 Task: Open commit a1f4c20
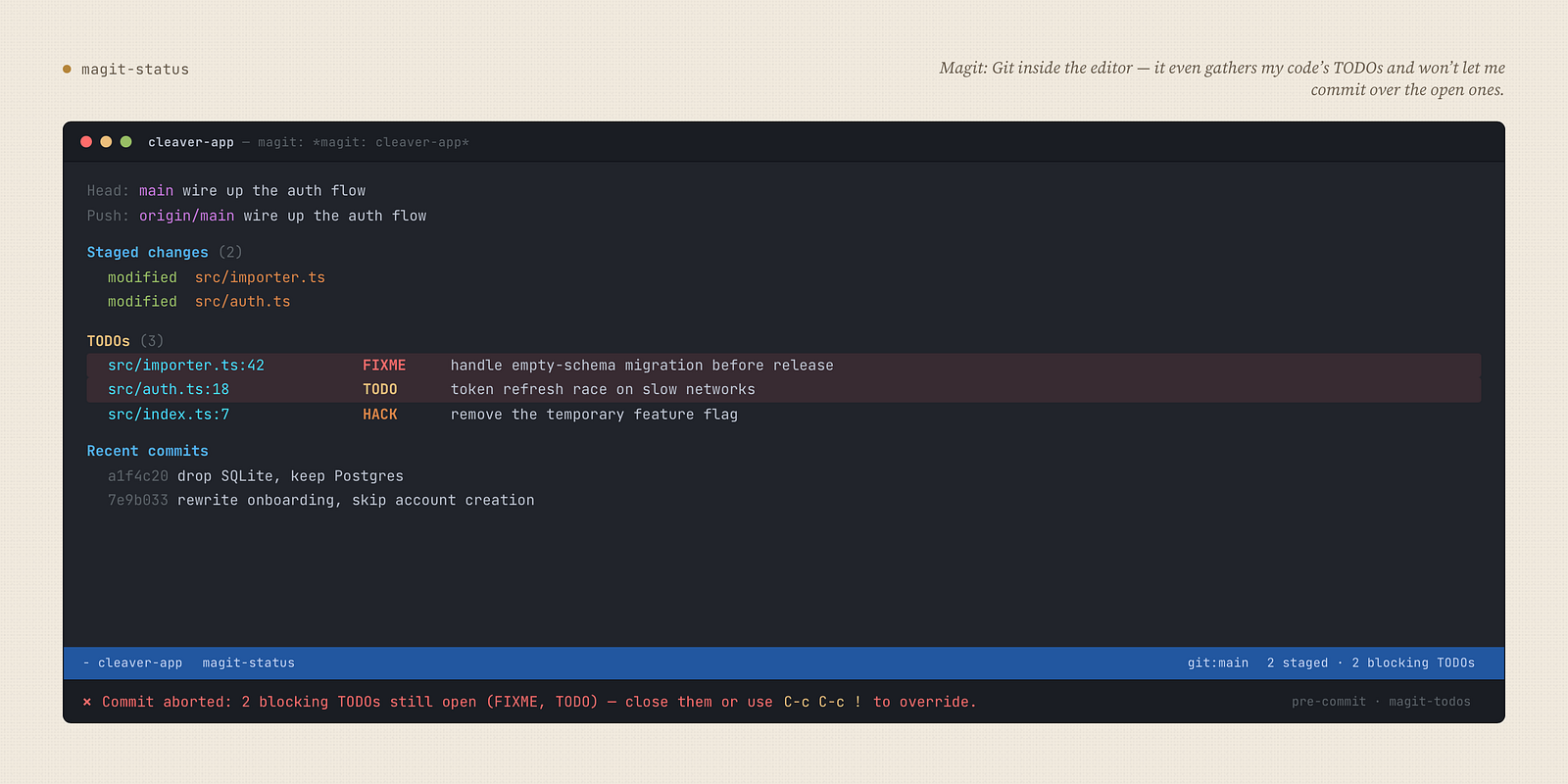point(138,476)
